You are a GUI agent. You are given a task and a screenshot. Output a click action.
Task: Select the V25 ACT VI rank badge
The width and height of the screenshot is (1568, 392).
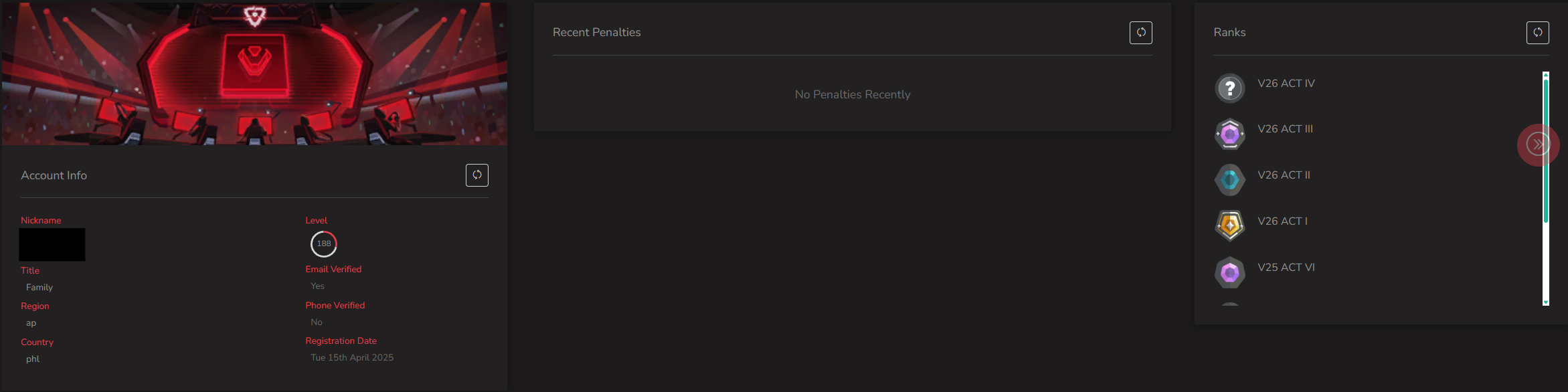(1229, 272)
